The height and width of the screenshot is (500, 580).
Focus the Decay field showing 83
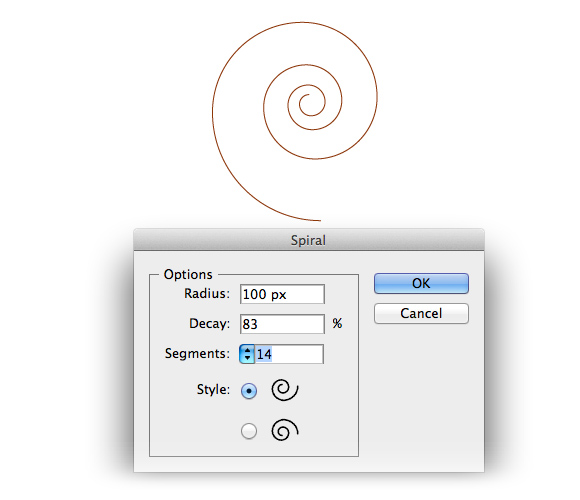tap(282, 324)
